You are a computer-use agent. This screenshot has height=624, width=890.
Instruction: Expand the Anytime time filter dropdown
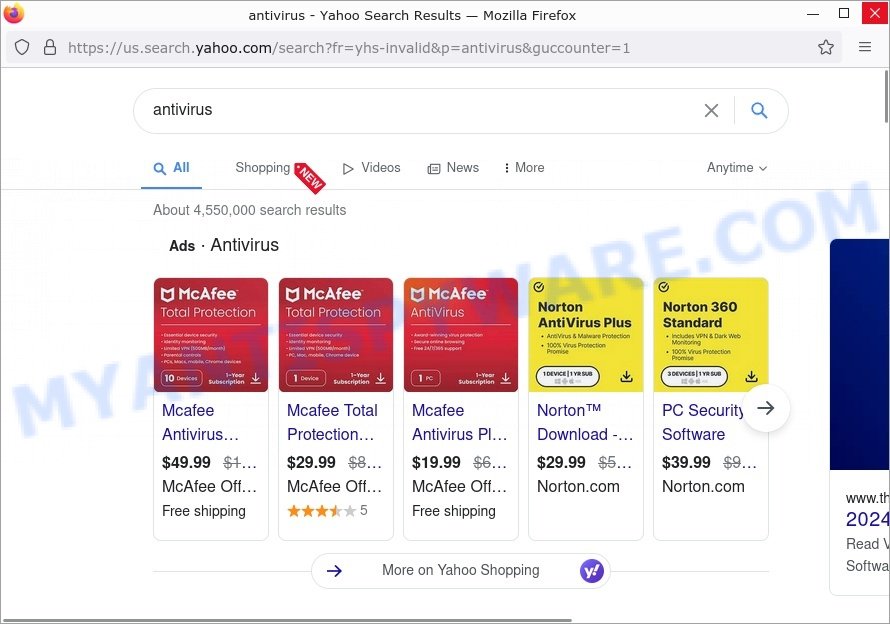(737, 167)
